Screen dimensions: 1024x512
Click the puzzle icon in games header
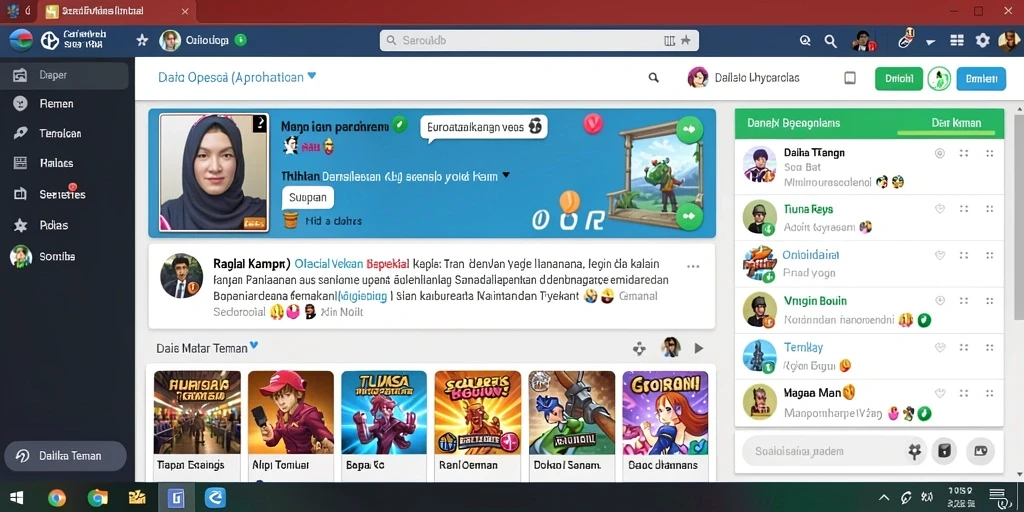click(639, 348)
